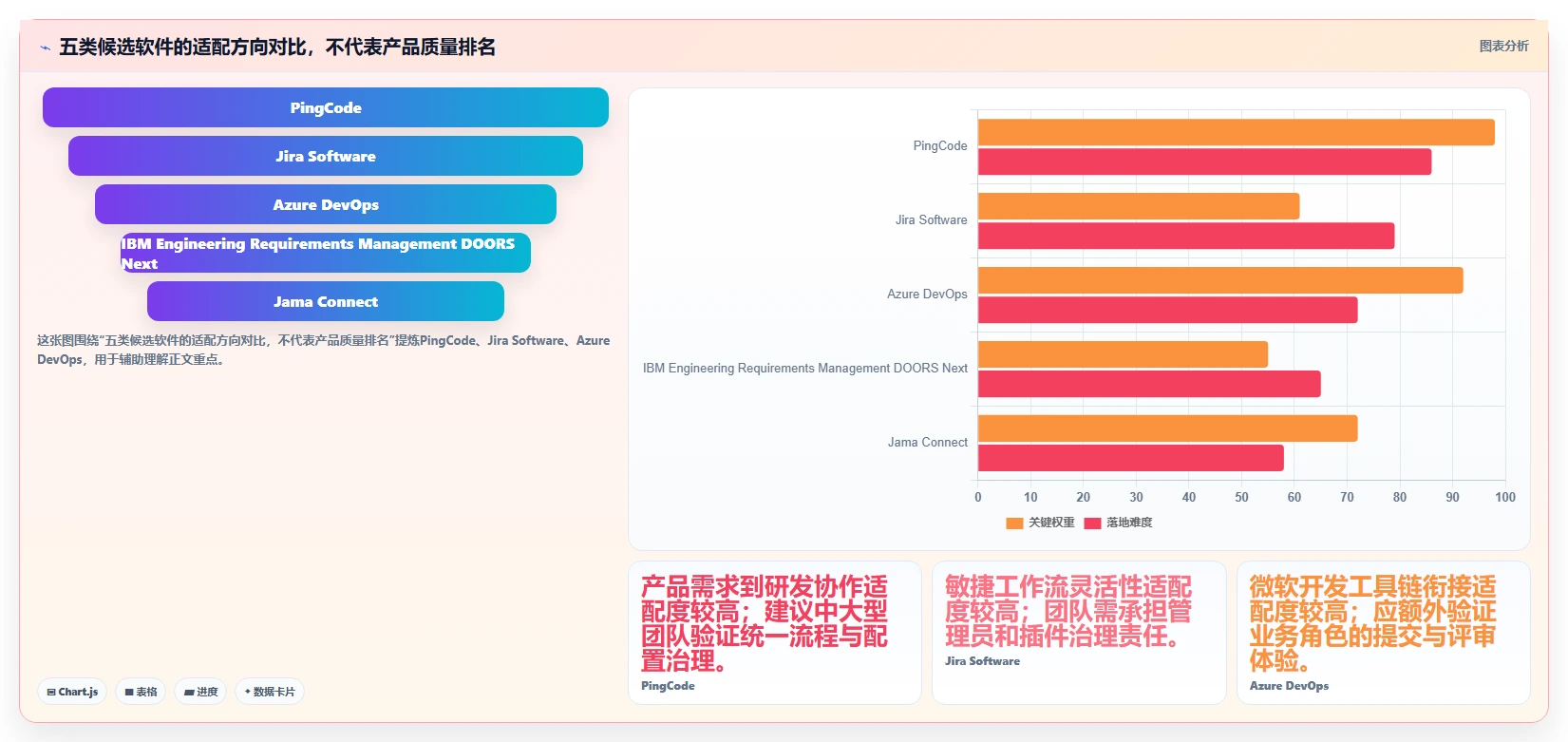
Task: Click the Jira Software caption under second card
Action: (982, 661)
